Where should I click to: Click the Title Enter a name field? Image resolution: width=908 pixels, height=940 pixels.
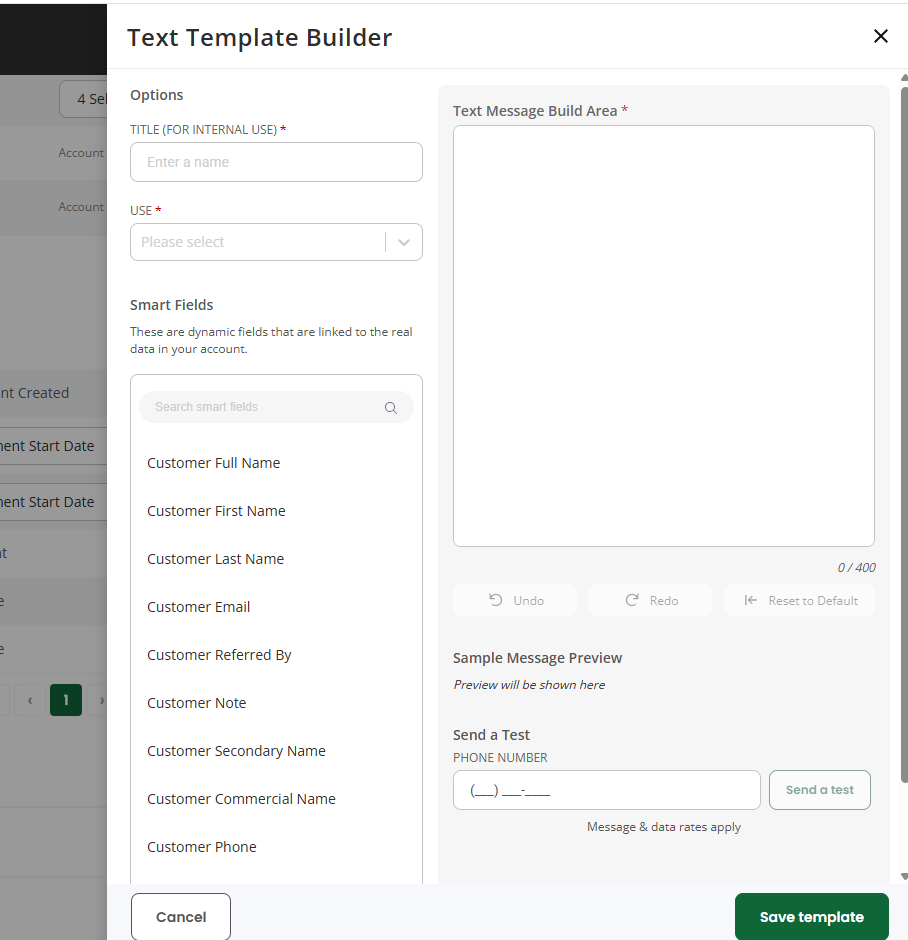click(x=276, y=162)
